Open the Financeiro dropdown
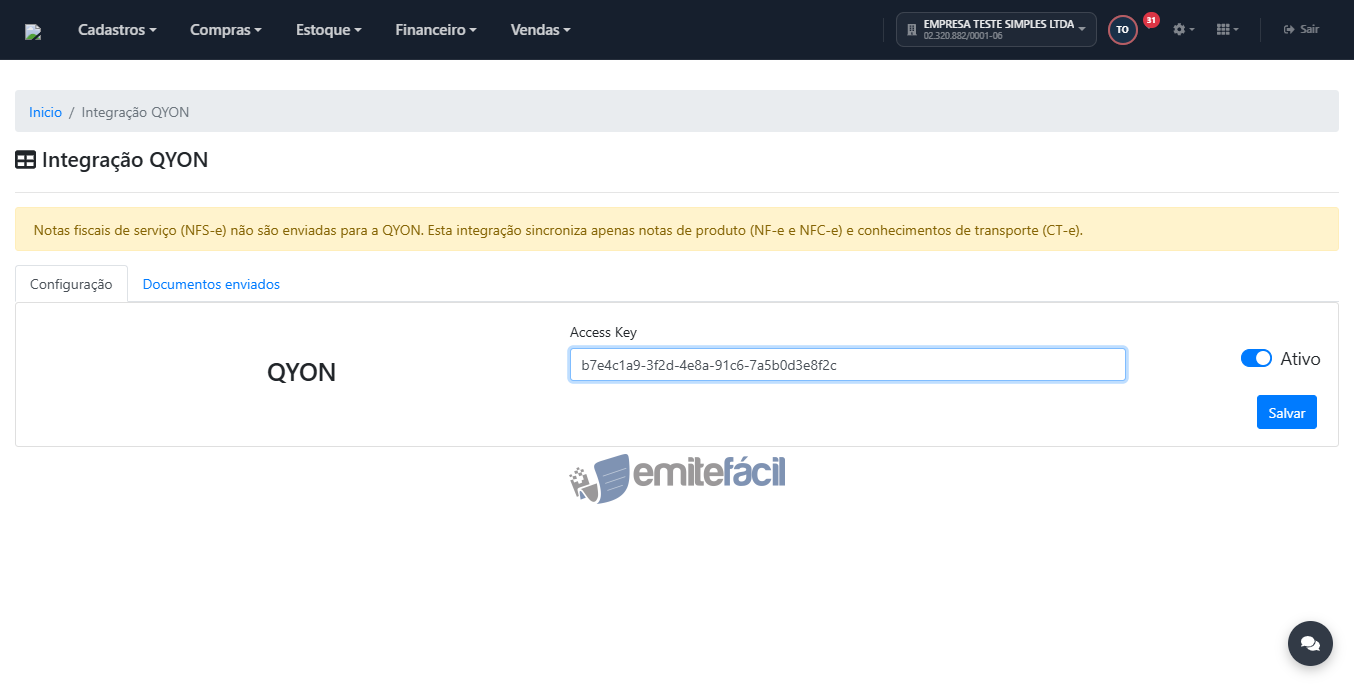The width and height of the screenshot is (1354, 687). 436,30
